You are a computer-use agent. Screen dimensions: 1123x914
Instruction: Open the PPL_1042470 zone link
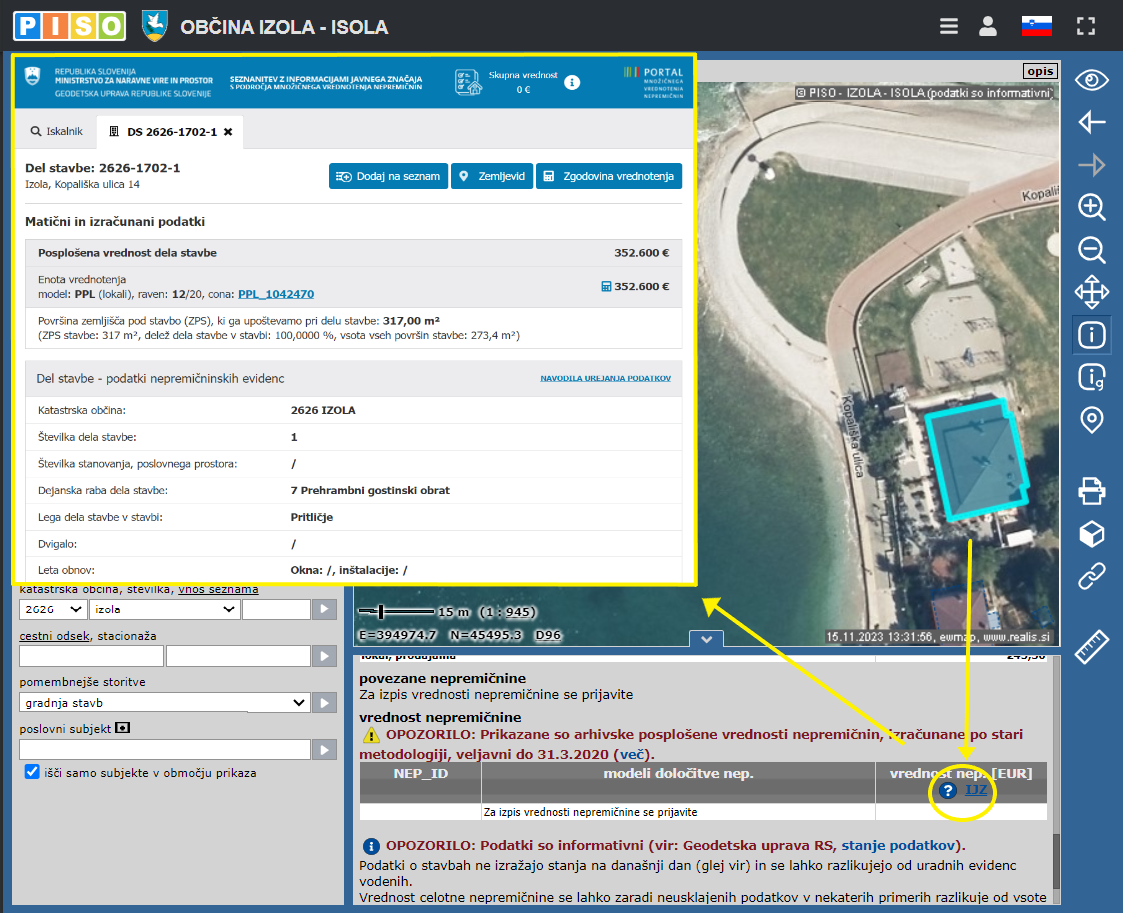[x=276, y=294]
